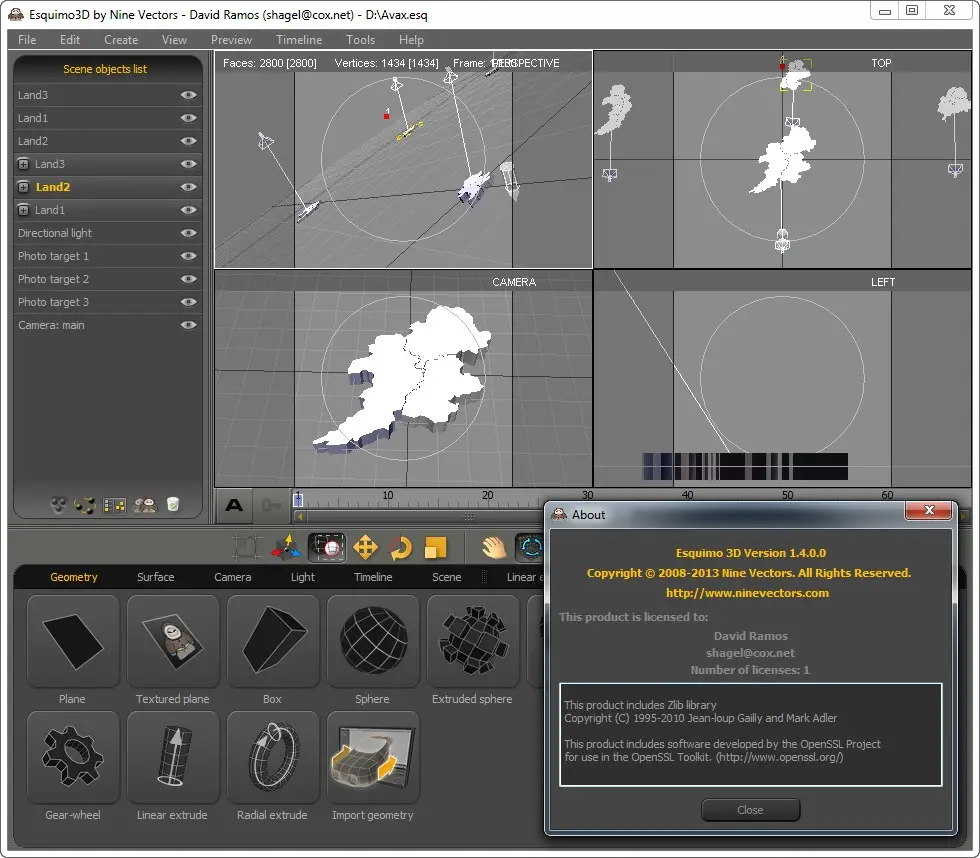980x858 pixels.
Task: Click the group objects icon under the scene list
Action: [59, 504]
